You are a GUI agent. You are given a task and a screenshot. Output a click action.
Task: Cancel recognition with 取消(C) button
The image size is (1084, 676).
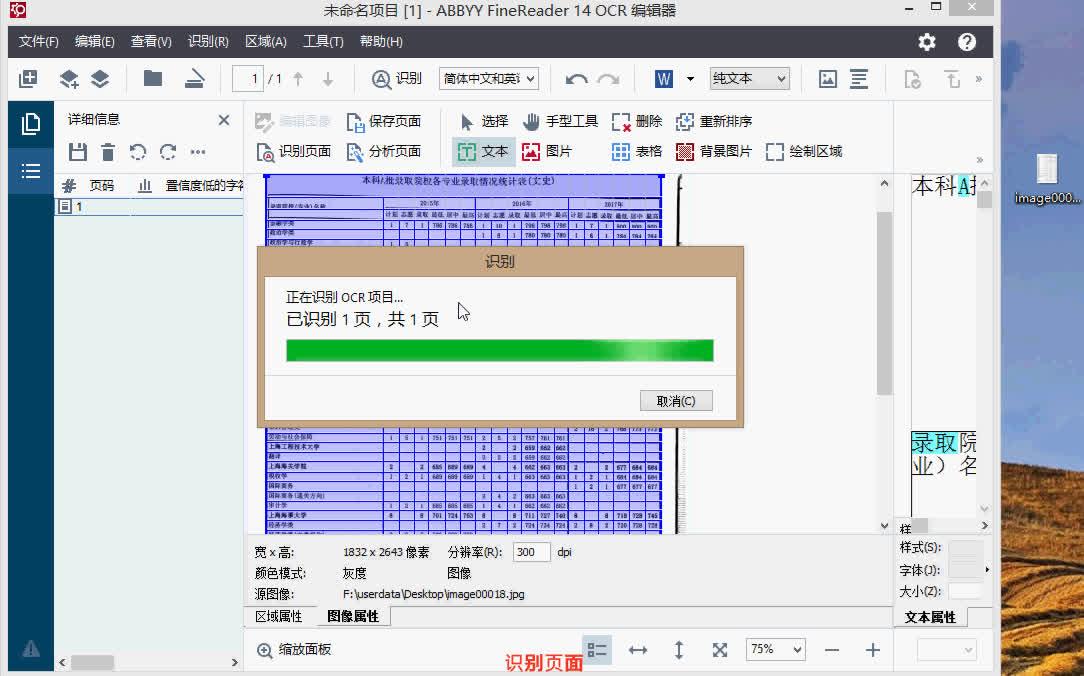pos(676,401)
